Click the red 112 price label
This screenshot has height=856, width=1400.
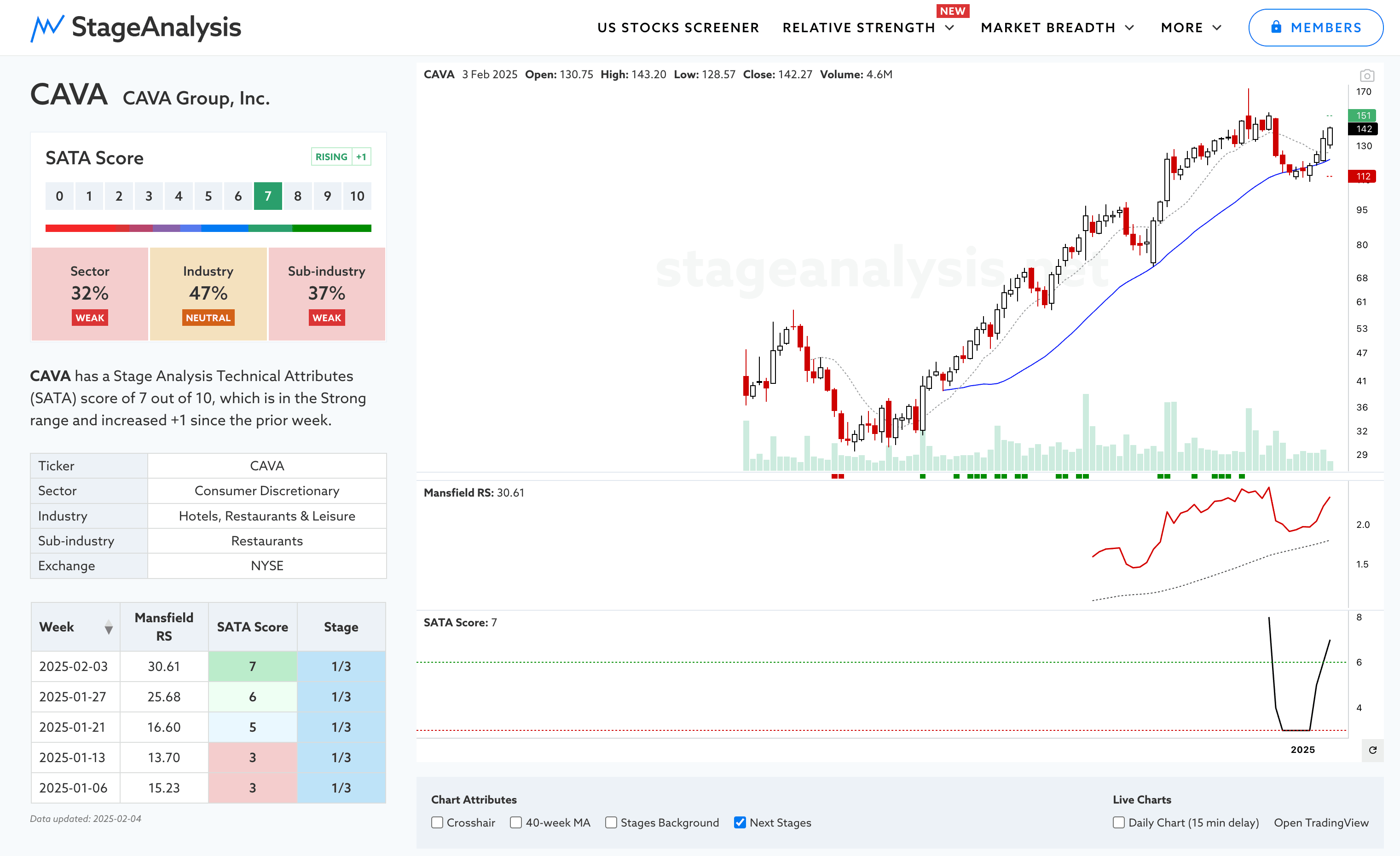[x=1363, y=176]
